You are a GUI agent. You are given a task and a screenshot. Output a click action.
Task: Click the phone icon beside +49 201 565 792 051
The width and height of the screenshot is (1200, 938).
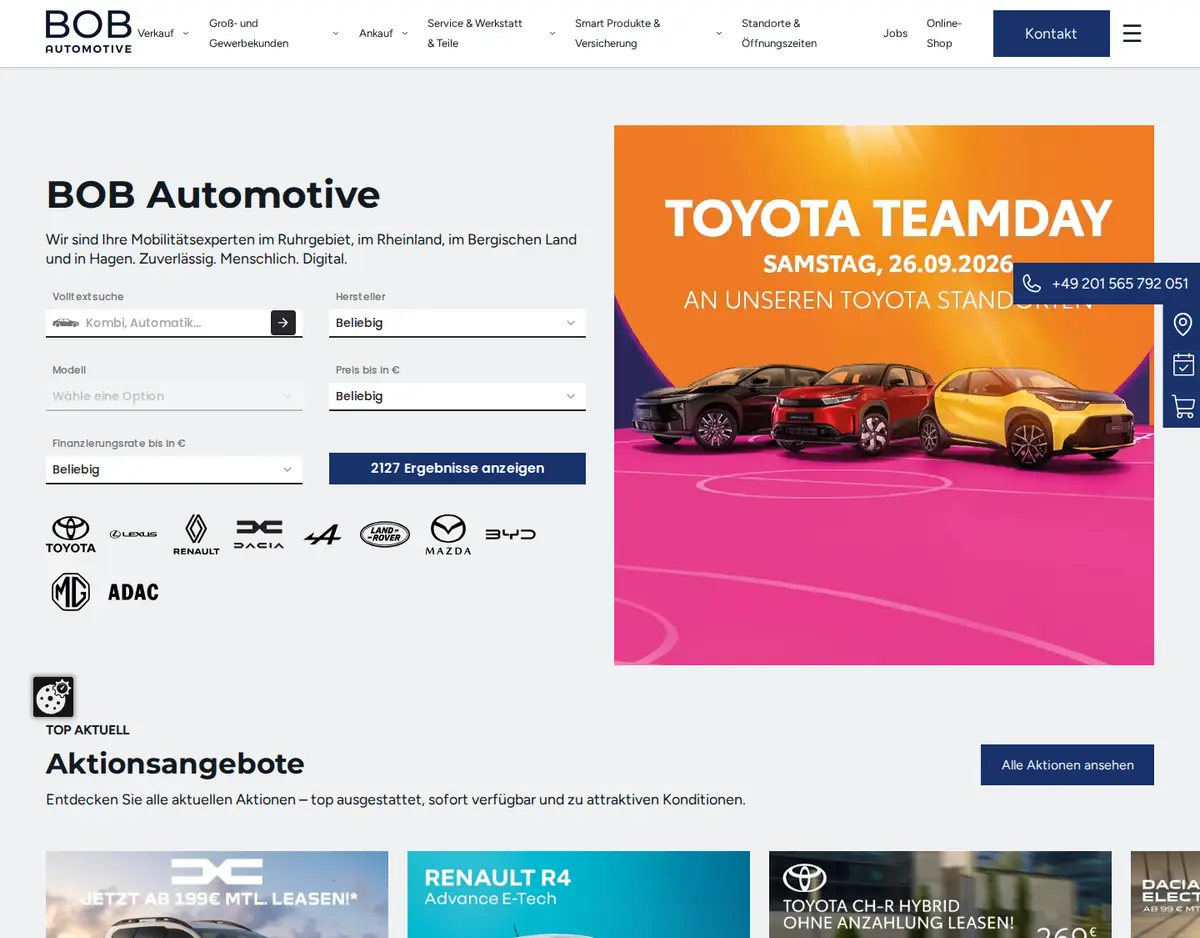pos(1032,284)
